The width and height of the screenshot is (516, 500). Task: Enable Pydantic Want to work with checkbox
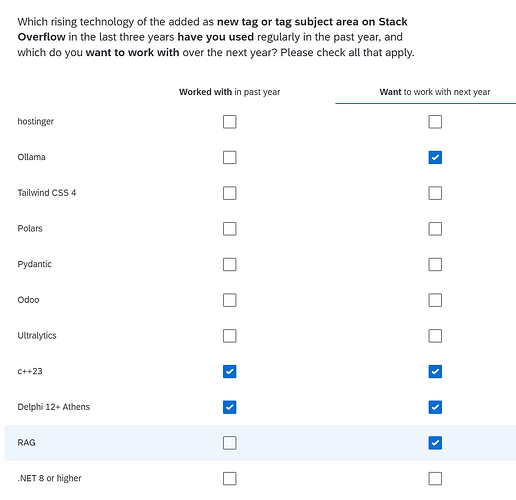tap(435, 264)
